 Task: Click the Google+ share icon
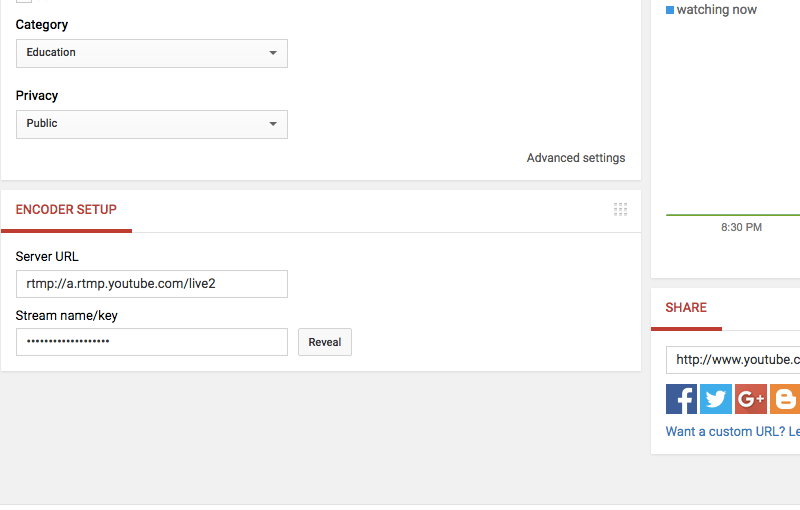(x=750, y=399)
